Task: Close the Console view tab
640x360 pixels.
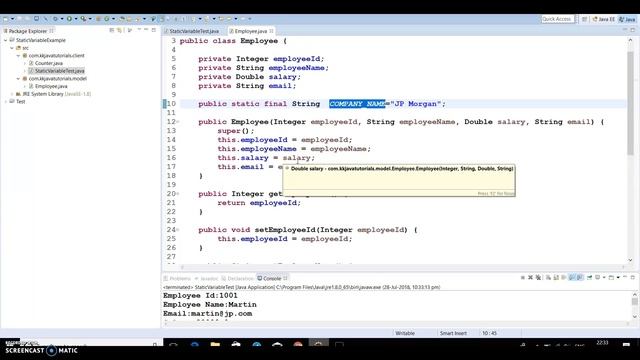Action: [x=285, y=278]
